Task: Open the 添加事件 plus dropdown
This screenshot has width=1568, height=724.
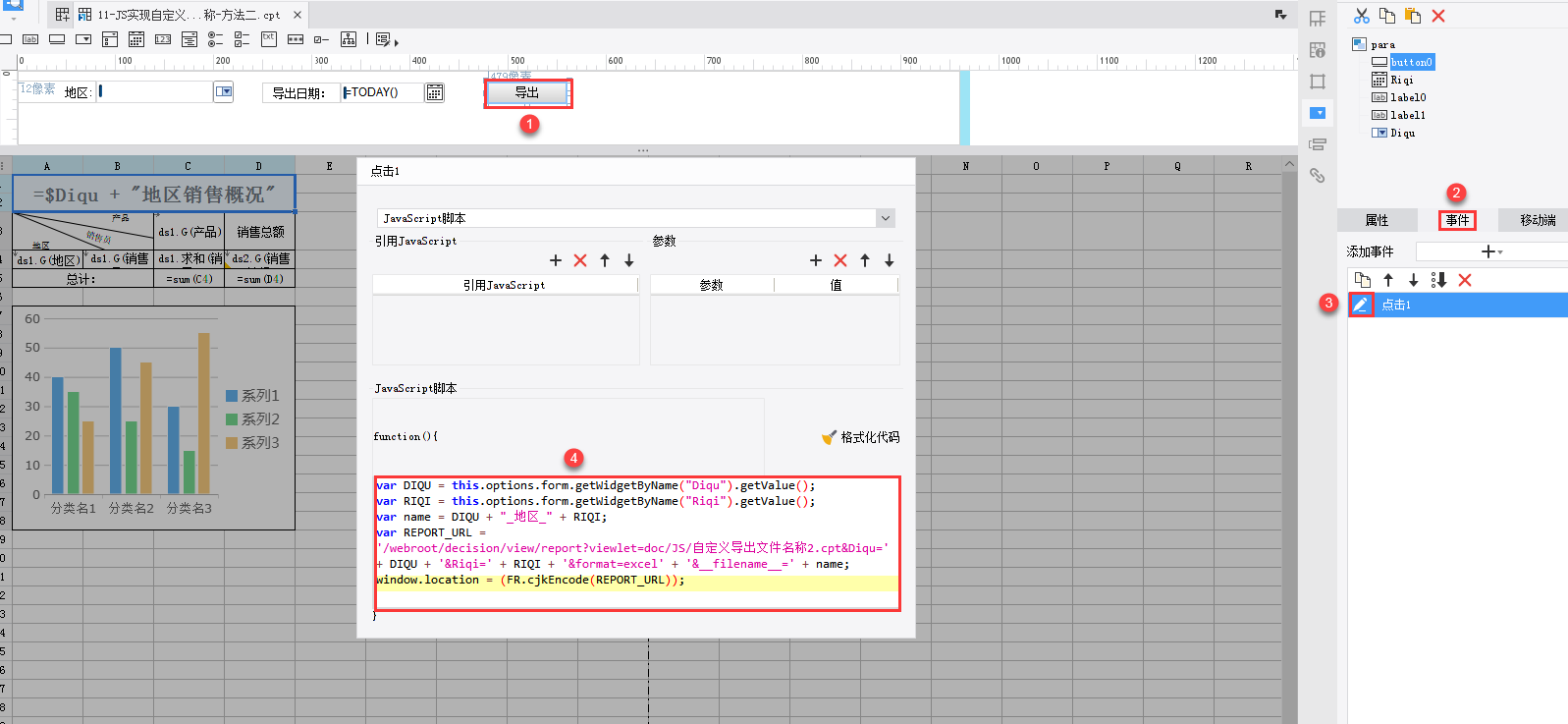Action: [x=1491, y=252]
